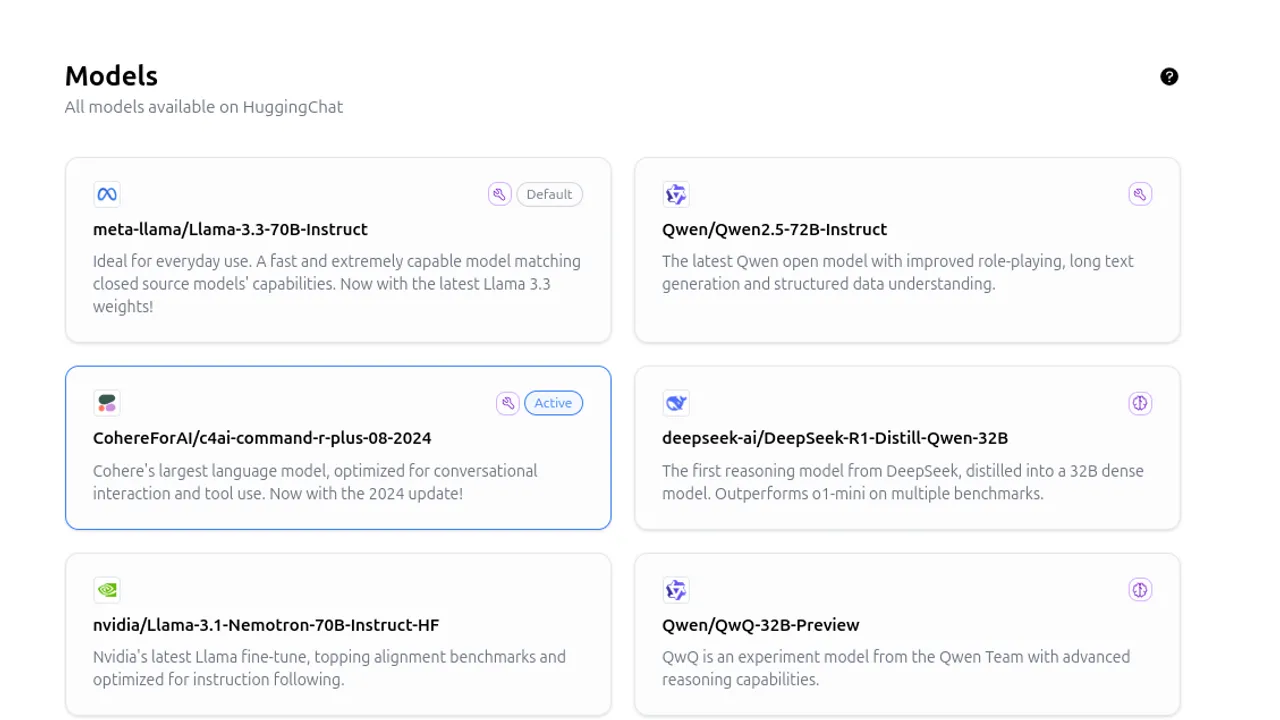Click the Nvidia logo on Nemotron card
Viewport: 1280px width, 720px height.
pos(107,590)
